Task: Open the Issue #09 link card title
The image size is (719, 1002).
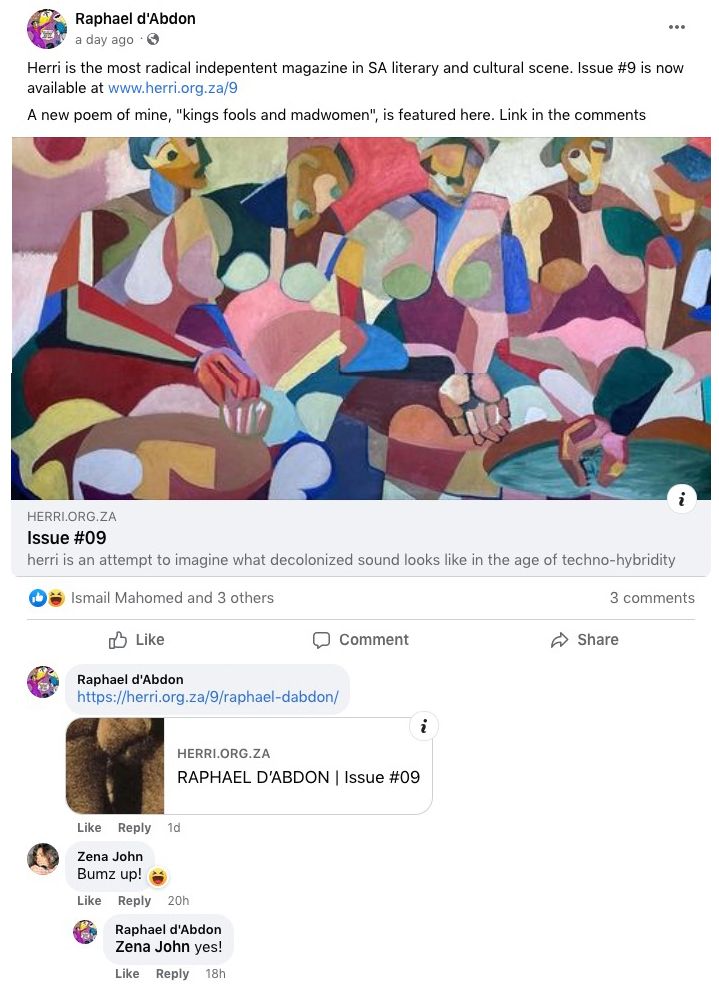Action: 66,538
